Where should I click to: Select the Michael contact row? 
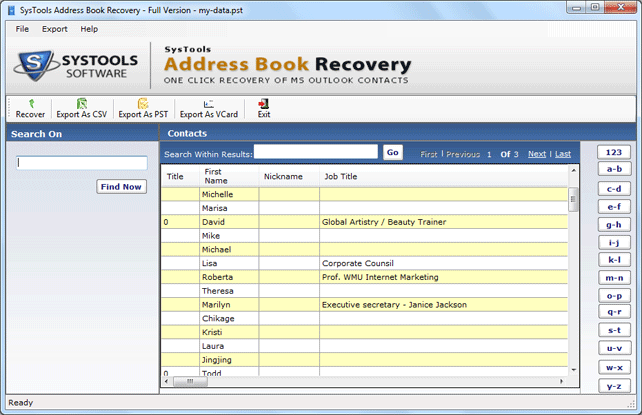pyautogui.click(x=364, y=250)
